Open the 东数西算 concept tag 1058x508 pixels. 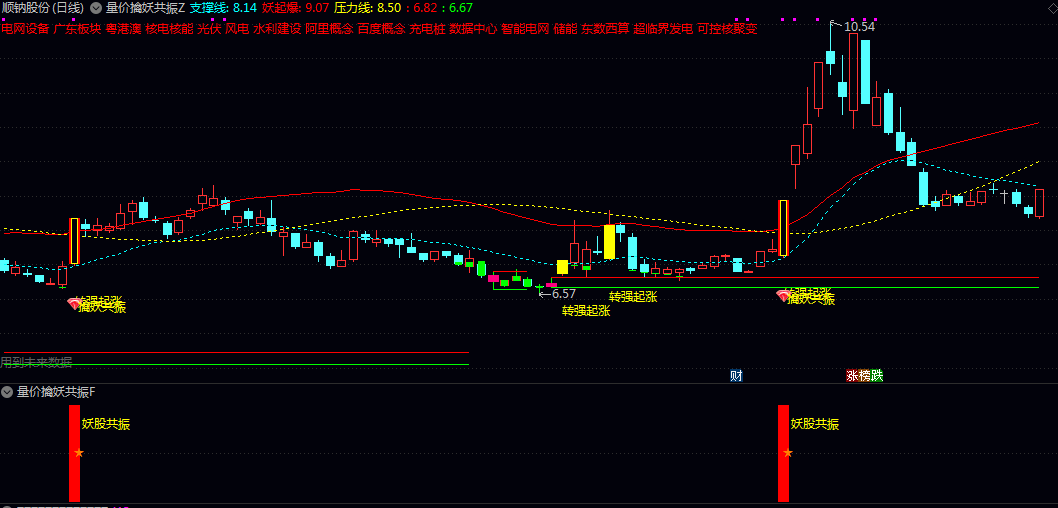coord(605,28)
